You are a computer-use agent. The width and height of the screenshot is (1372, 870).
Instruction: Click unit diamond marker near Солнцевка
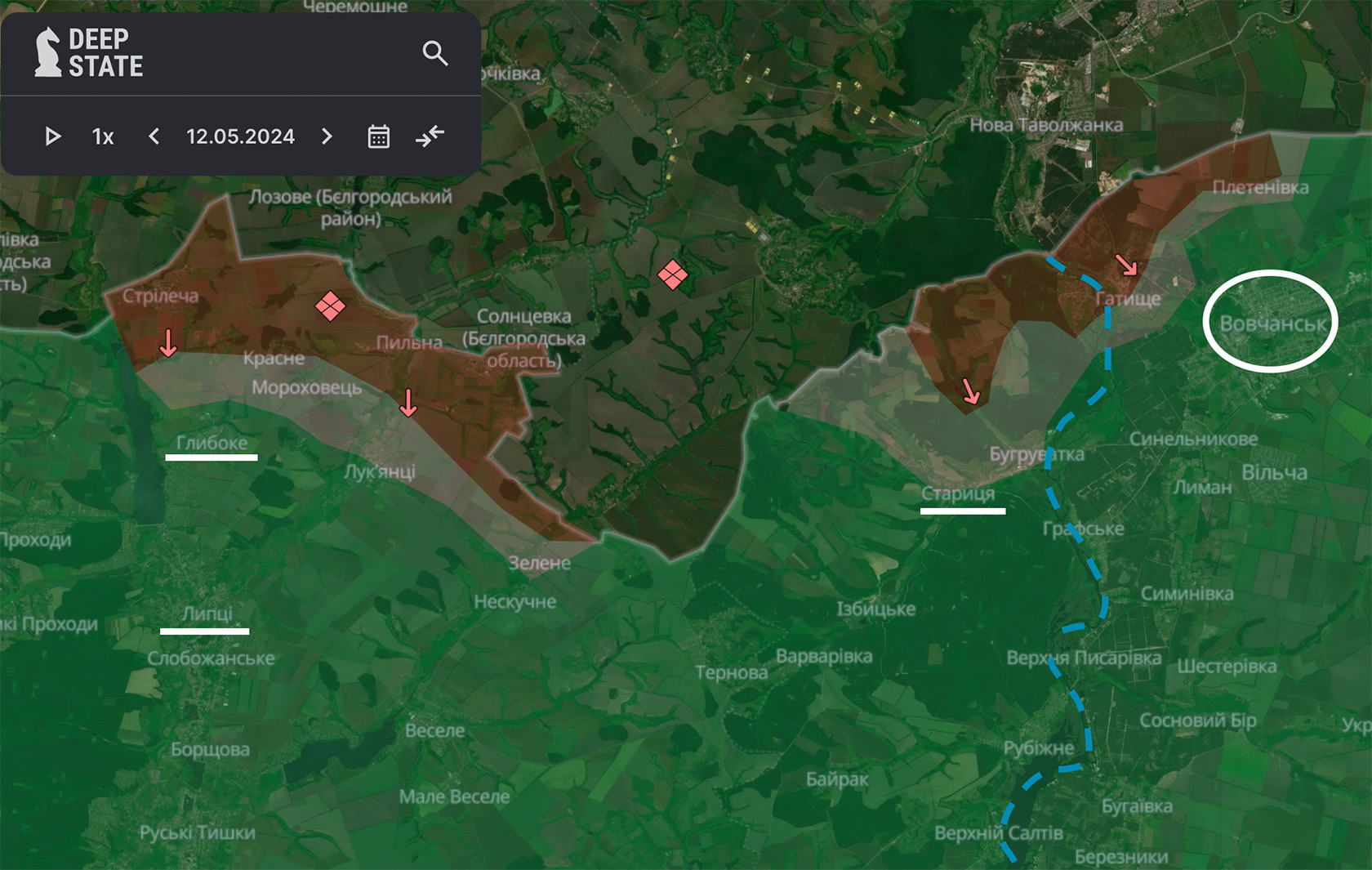672,275
